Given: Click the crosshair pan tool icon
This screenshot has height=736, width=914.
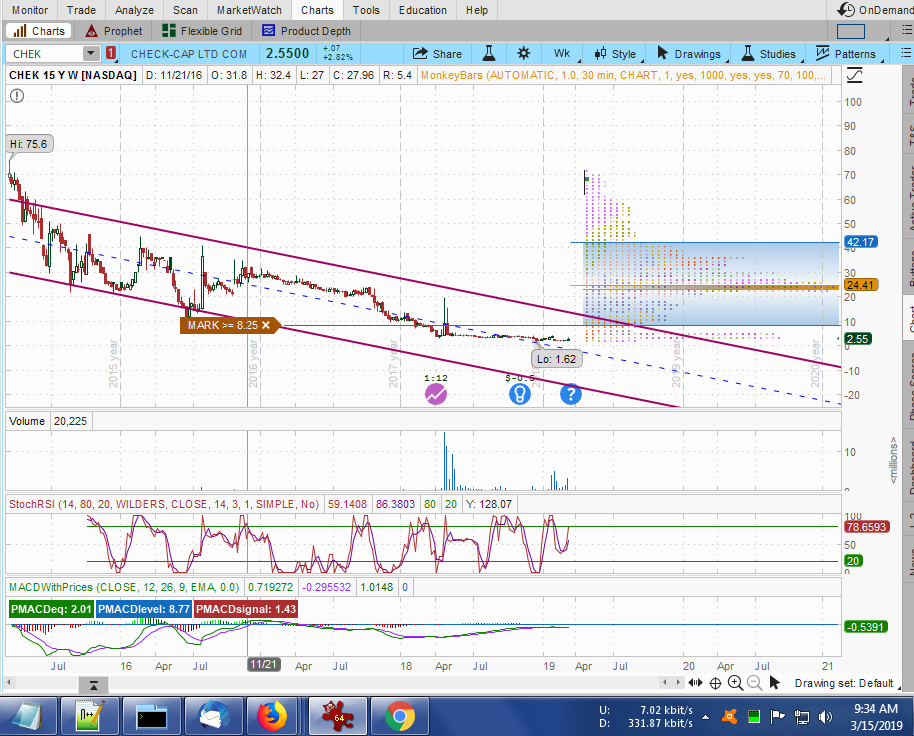Looking at the screenshot, I should point(715,683).
